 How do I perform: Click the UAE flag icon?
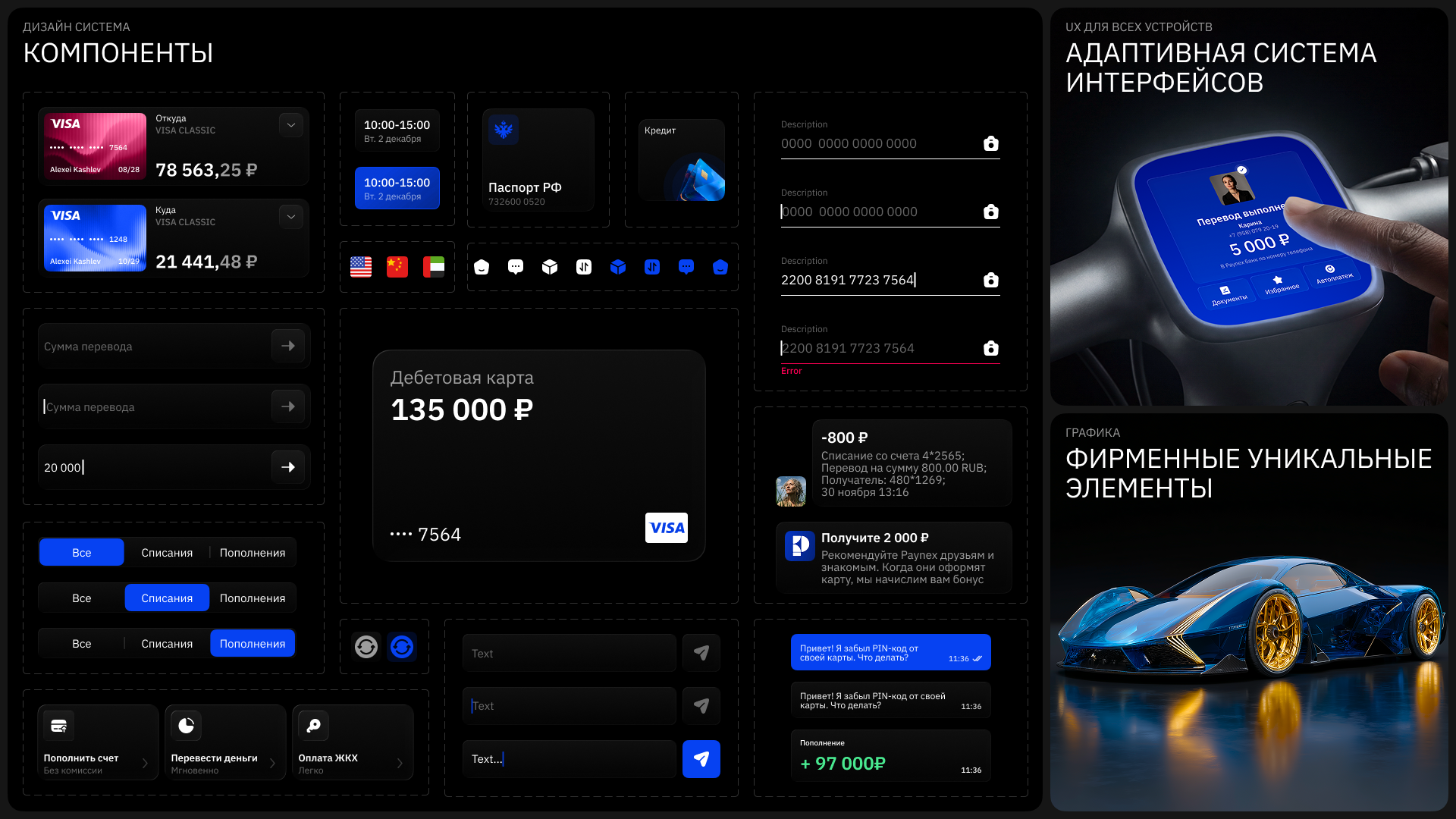(x=434, y=267)
